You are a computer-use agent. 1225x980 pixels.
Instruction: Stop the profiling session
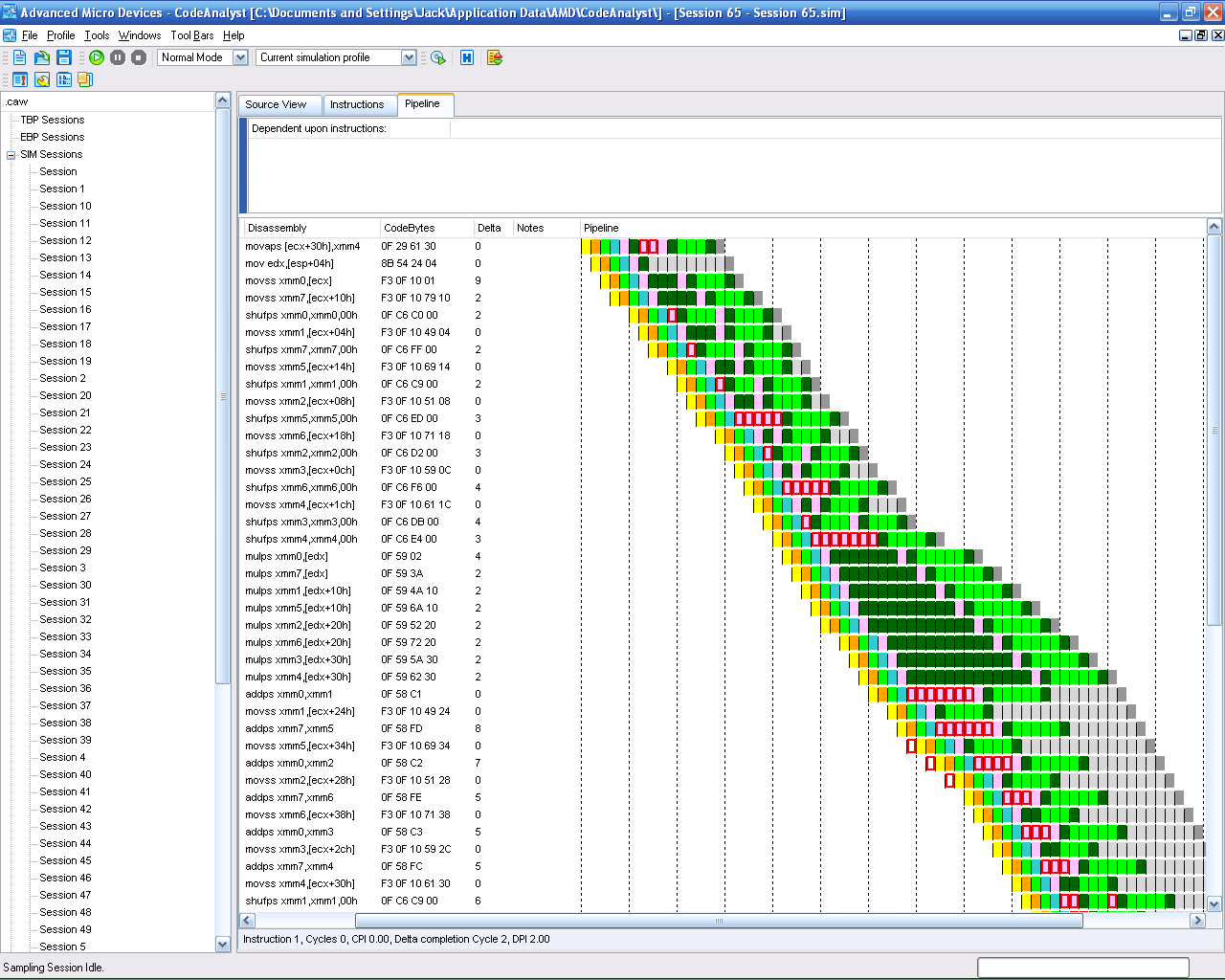(139, 57)
